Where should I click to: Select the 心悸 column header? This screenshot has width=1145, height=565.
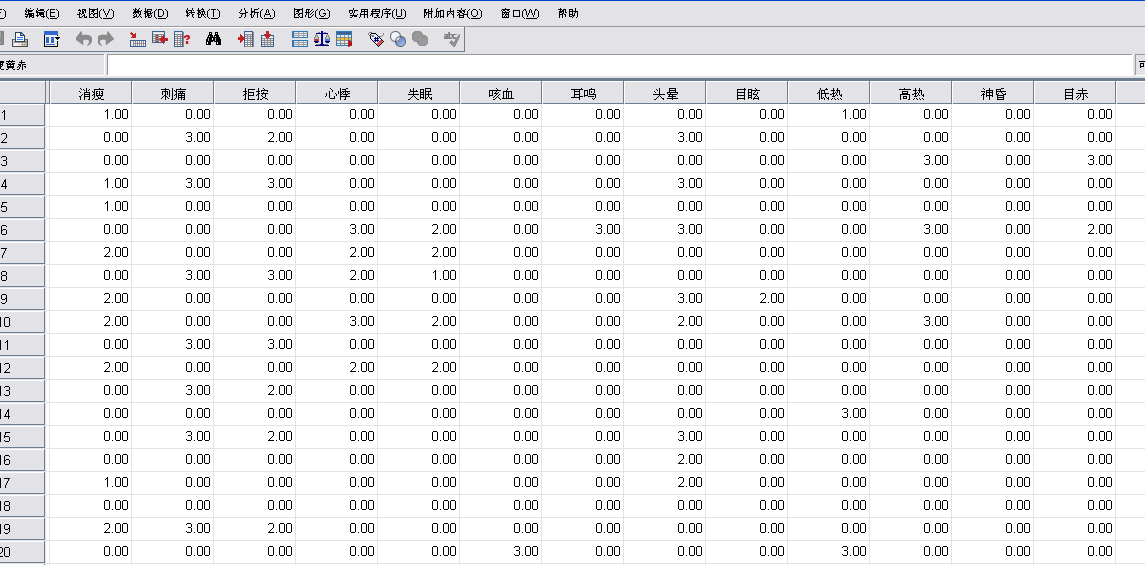pos(337,94)
